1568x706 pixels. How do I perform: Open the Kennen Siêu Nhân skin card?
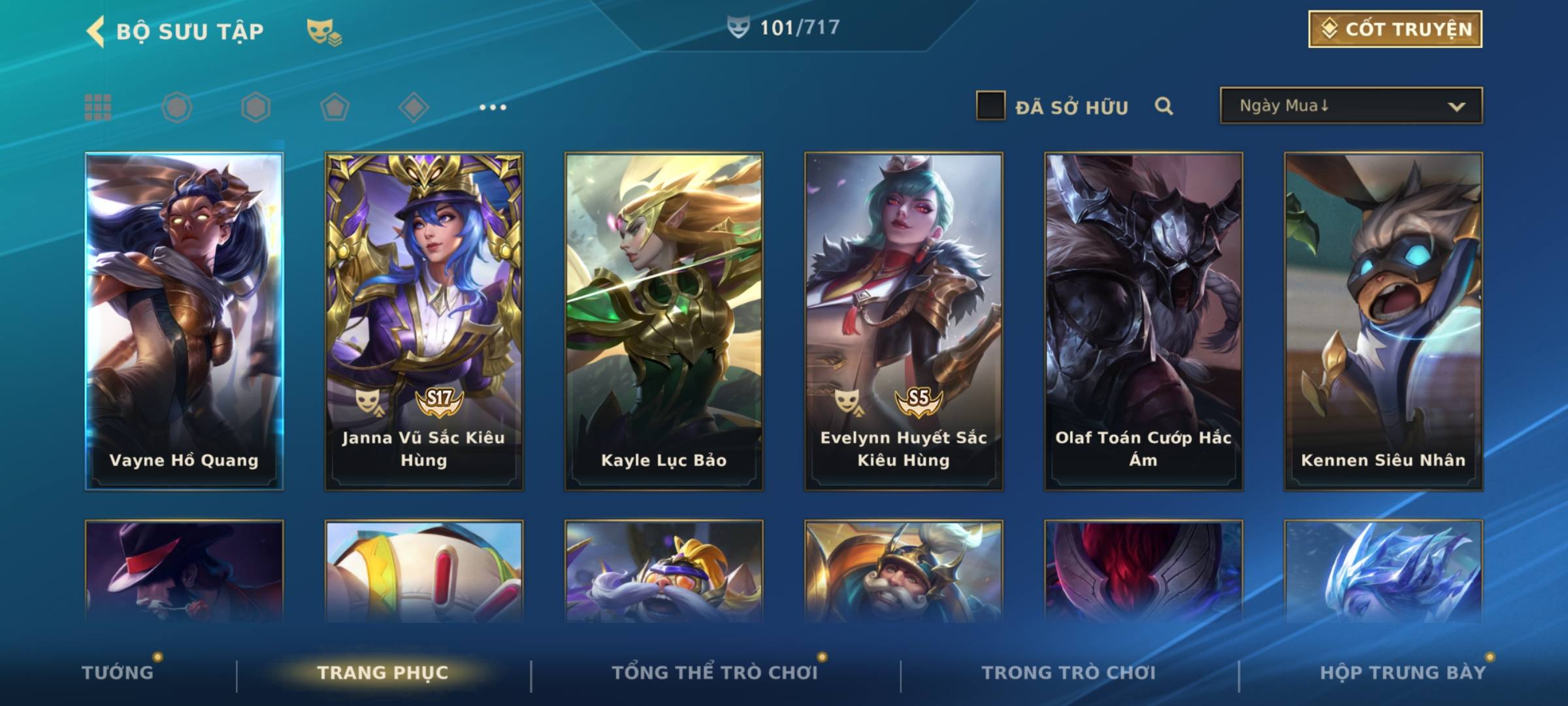[x=1384, y=322]
